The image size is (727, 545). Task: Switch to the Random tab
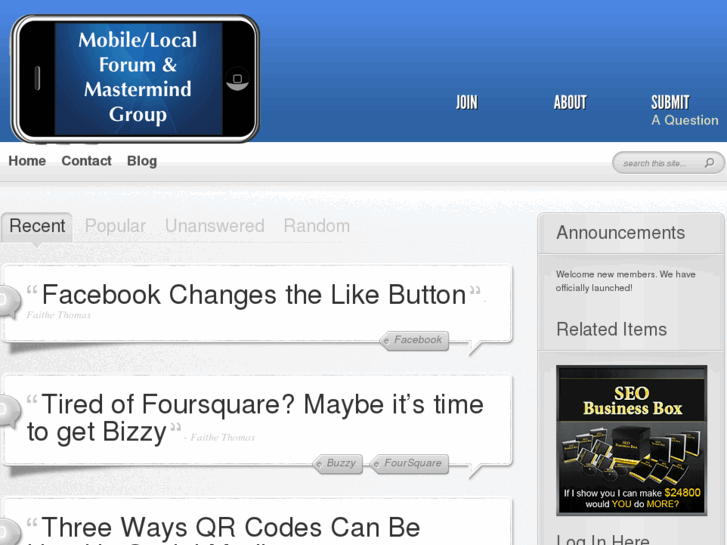[x=317, y=226]
